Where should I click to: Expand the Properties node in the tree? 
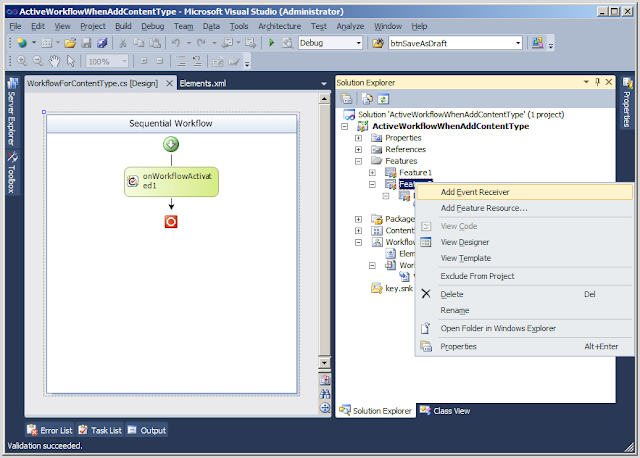coord(358,138)
